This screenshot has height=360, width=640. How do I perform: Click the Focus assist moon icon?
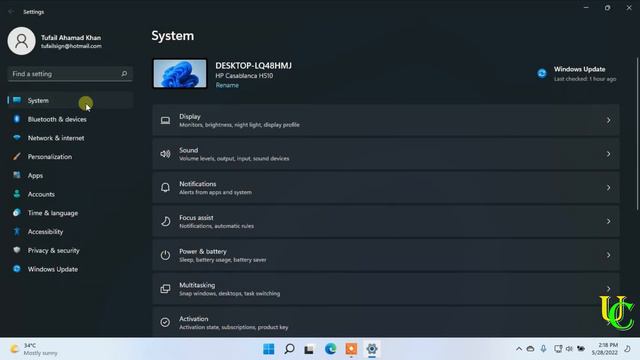[x=165, y=221]
